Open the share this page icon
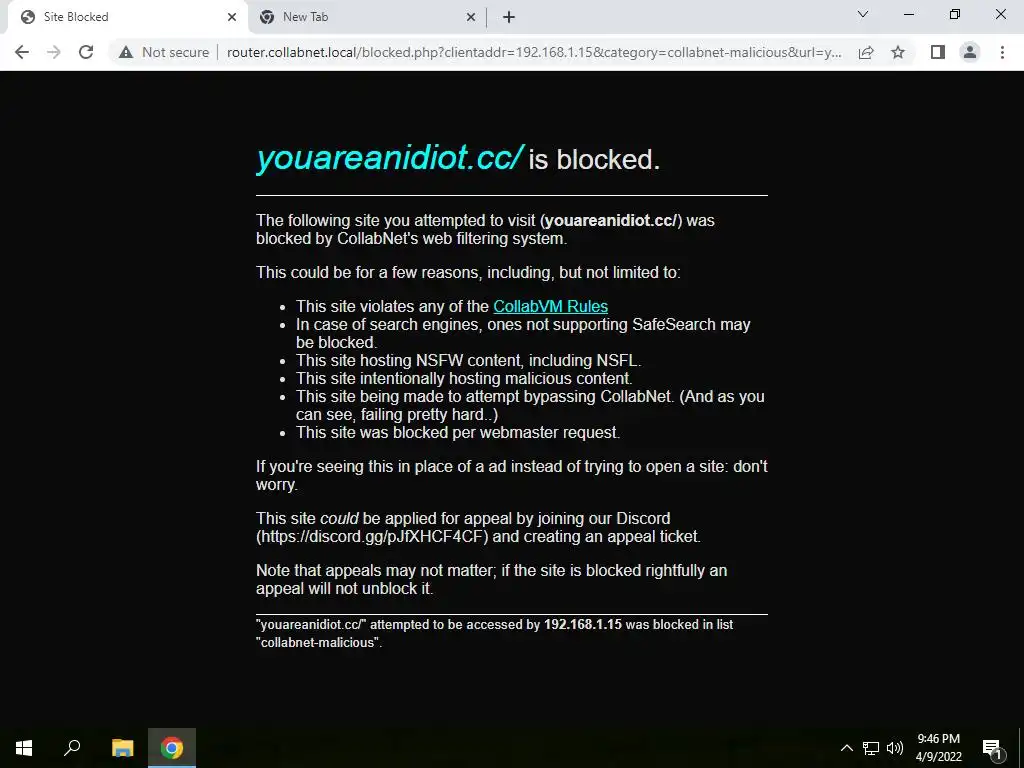Screen dimensions: 1024x768 (x=866, y=52)
